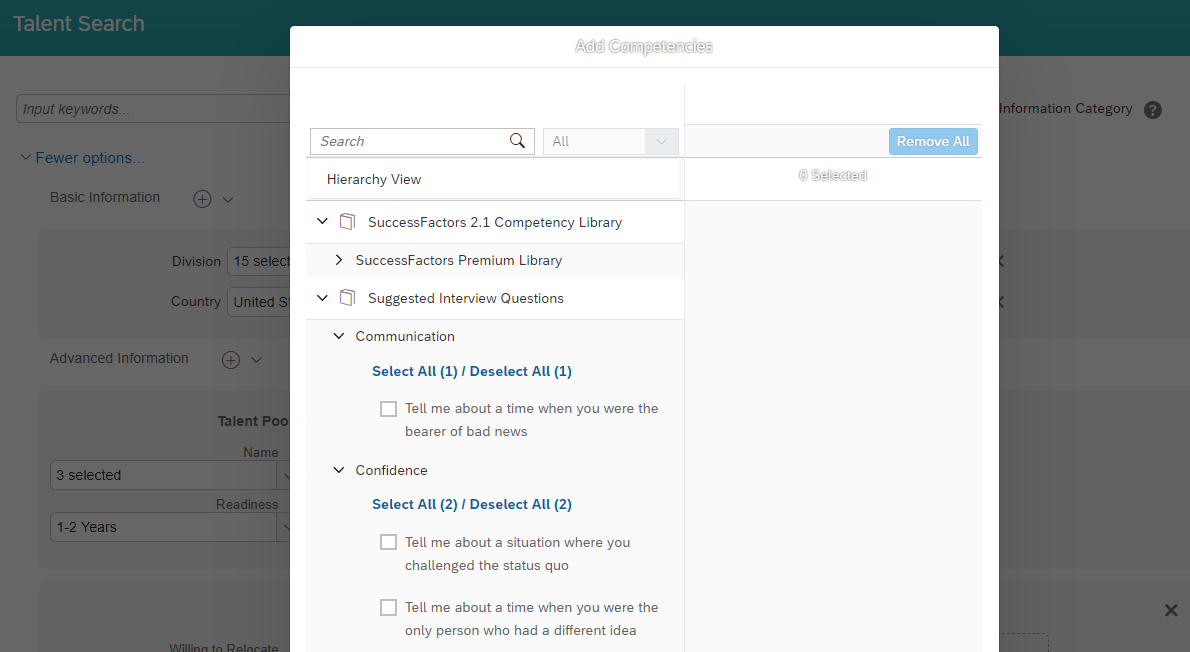Collapse SuccessFactors 2.1 Competency Library

[323, 222]
